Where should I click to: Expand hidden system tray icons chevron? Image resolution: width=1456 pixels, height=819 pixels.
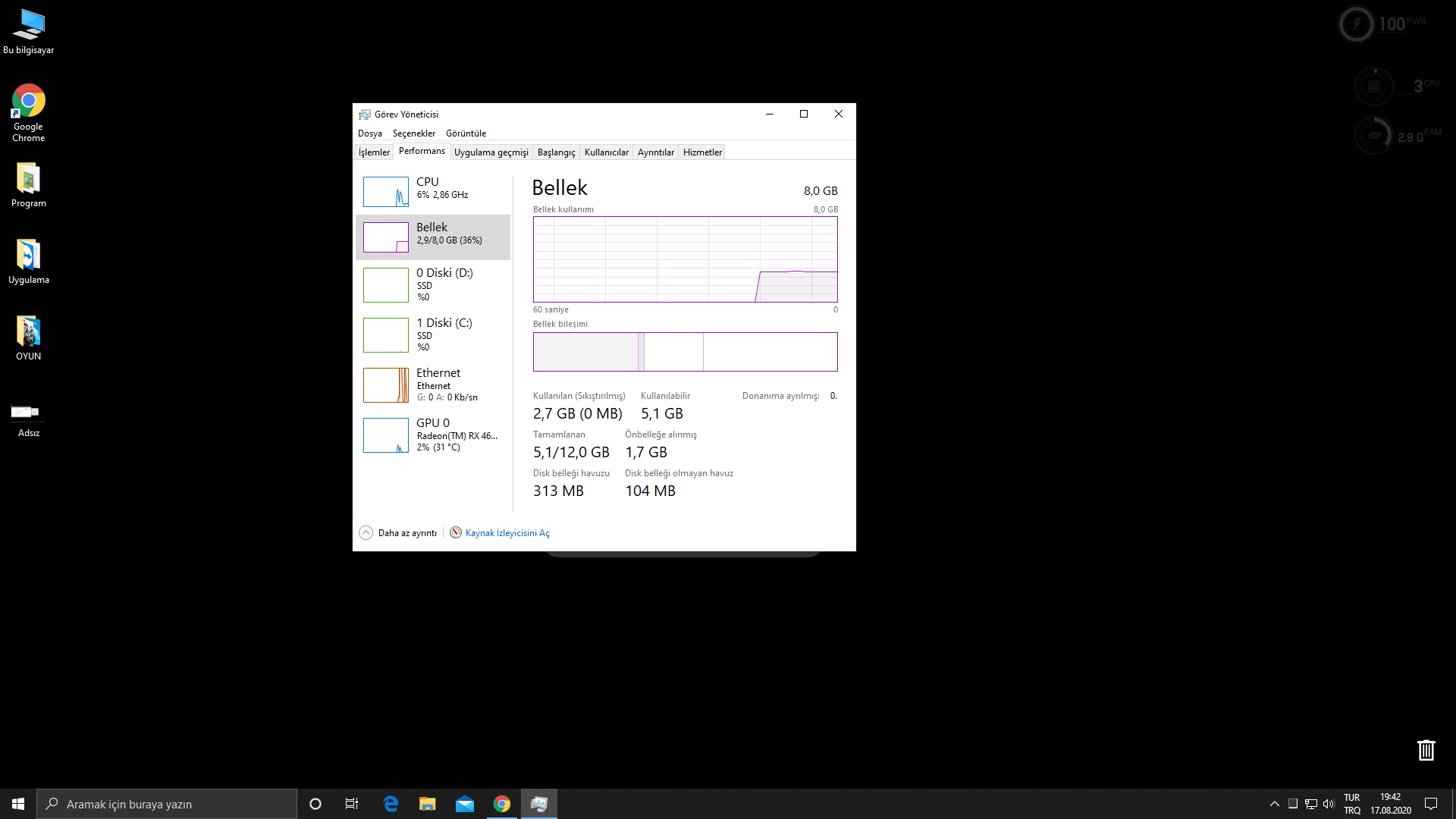tap(1274, 804)
